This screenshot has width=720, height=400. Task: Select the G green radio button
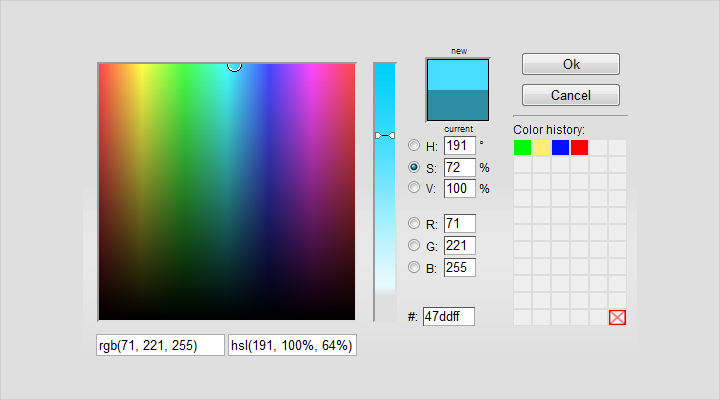414,245
